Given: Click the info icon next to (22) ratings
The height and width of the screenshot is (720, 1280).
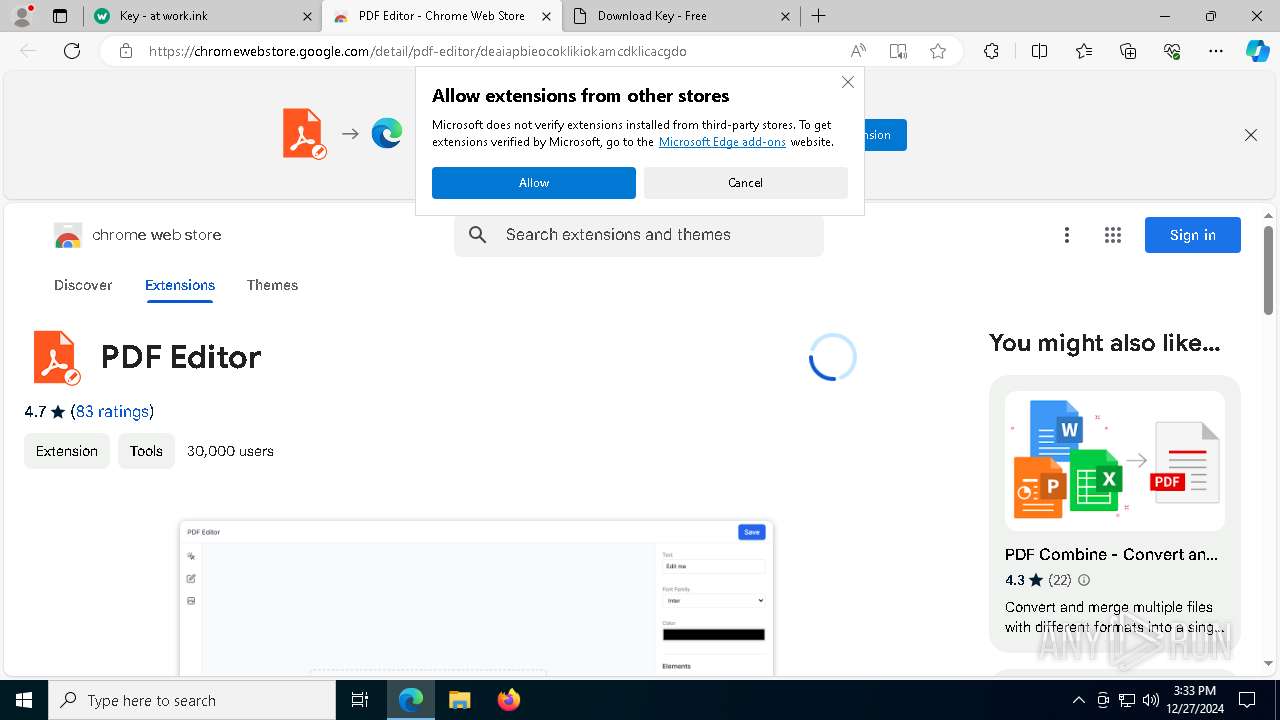Looking at the screenshot, I should (1084, 580).
